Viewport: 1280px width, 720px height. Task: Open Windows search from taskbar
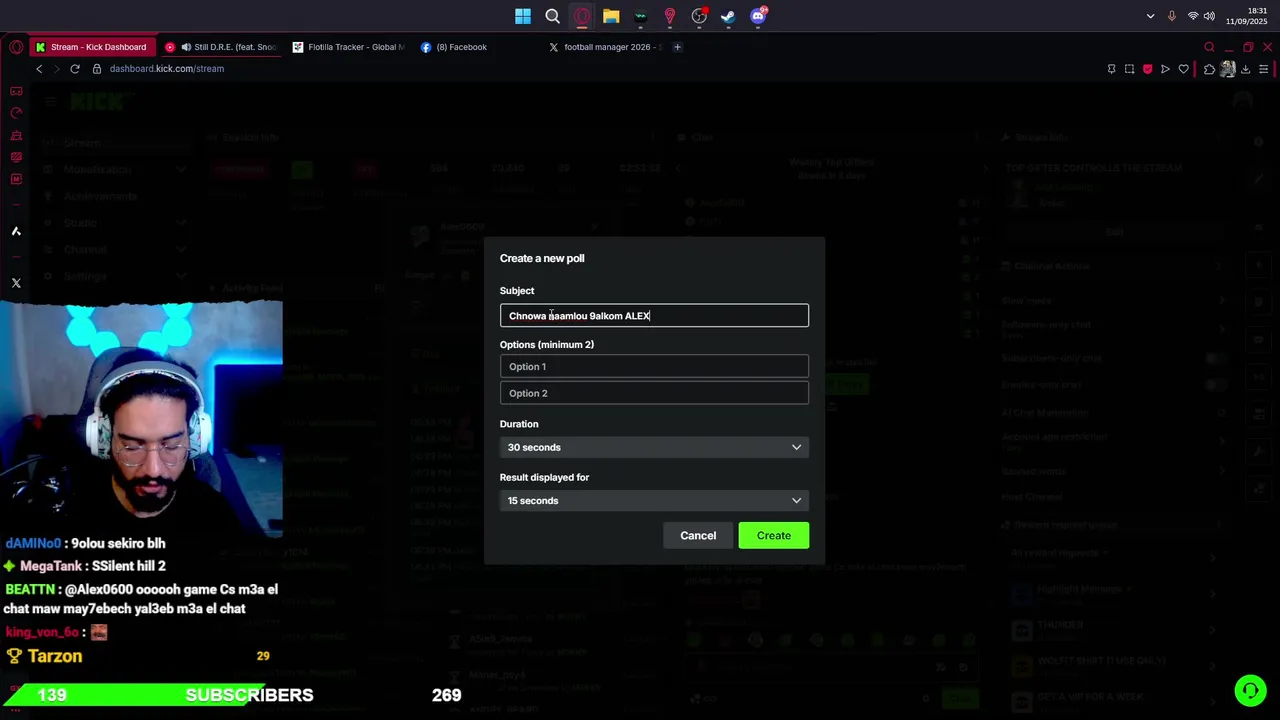point(552,16)
